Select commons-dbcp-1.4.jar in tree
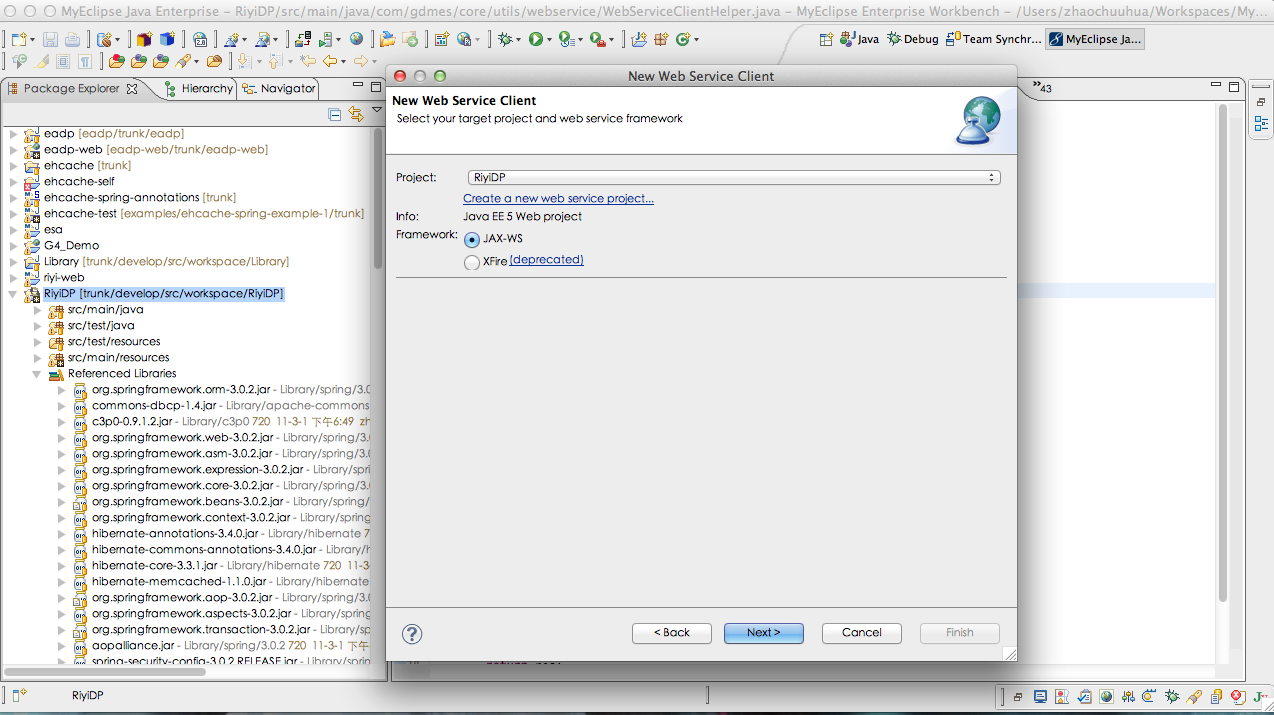 point(154,406)
